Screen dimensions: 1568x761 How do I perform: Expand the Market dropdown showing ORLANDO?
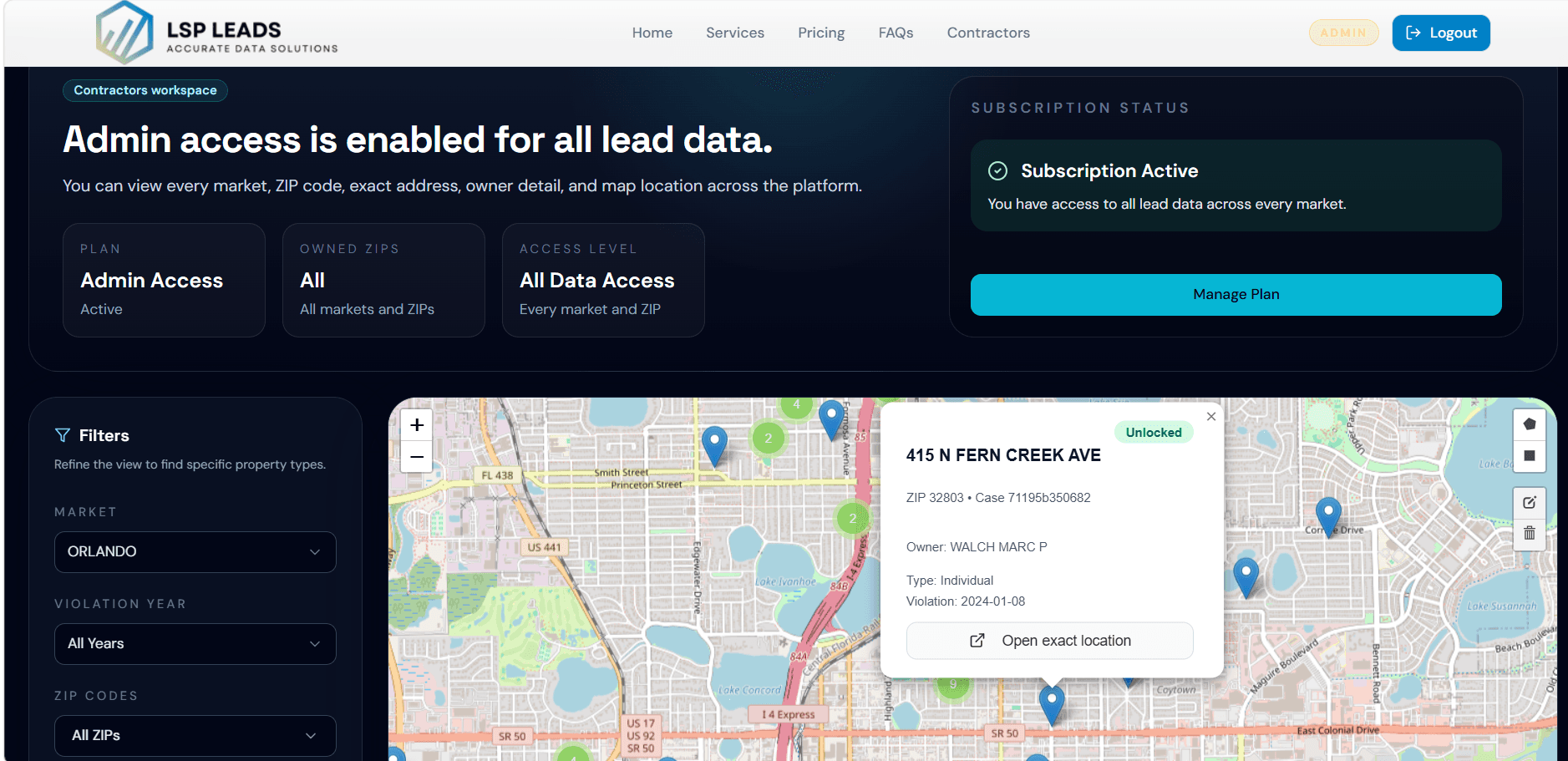pyautogui.click(x=195, y=552)
